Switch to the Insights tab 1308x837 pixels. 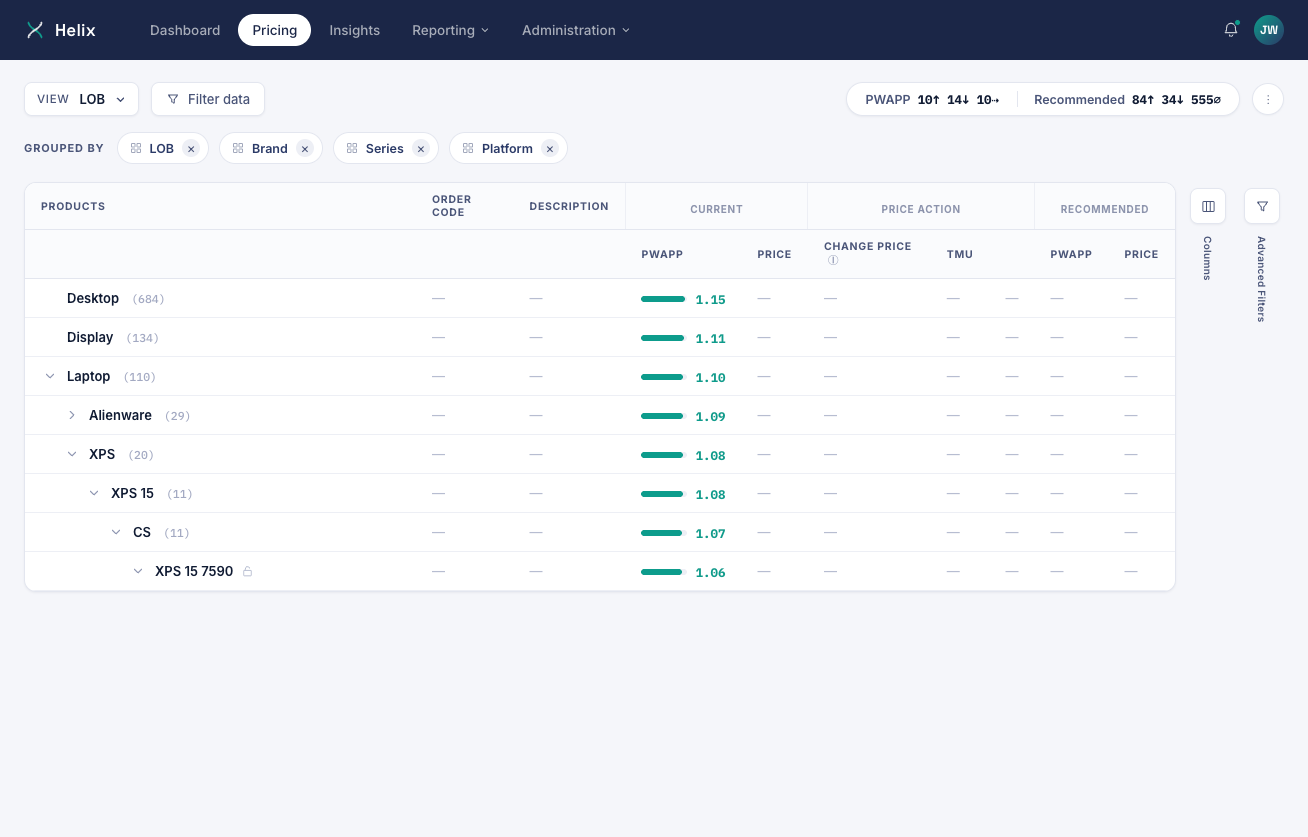click(x=355, y=30)
